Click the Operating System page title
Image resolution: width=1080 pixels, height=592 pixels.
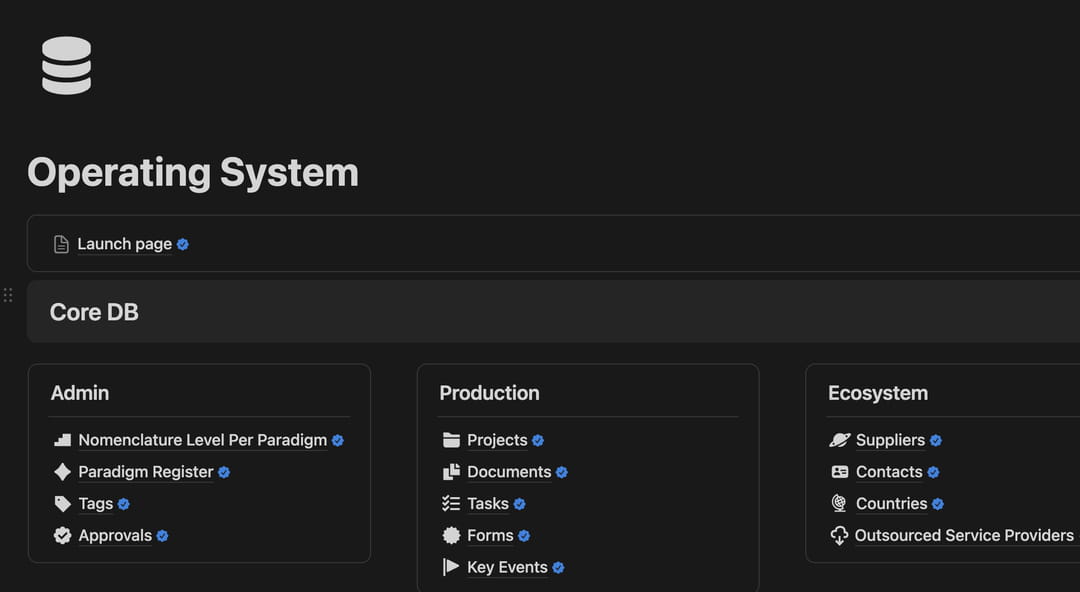[x=193, y=172]
